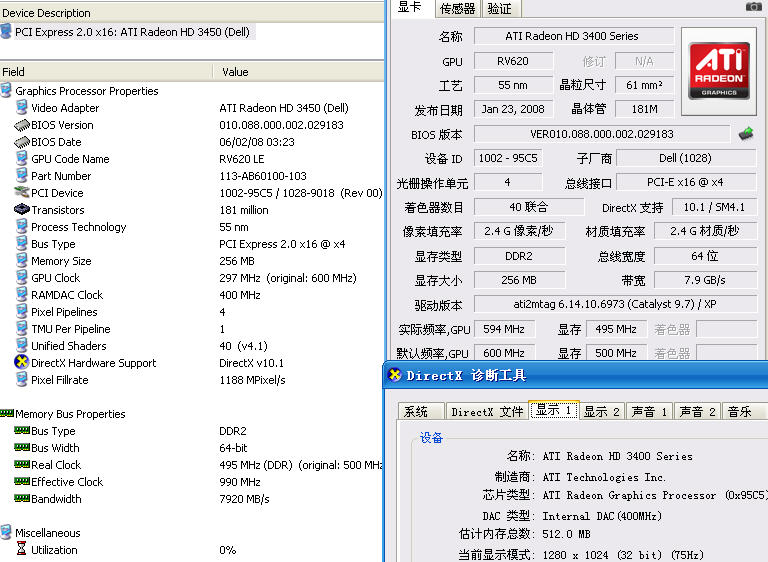This screenshot has height=562, width=768.
Task: Click the GPU-Z screenshot camera icon
Action: pyautogui.click(x=753, y=6)
